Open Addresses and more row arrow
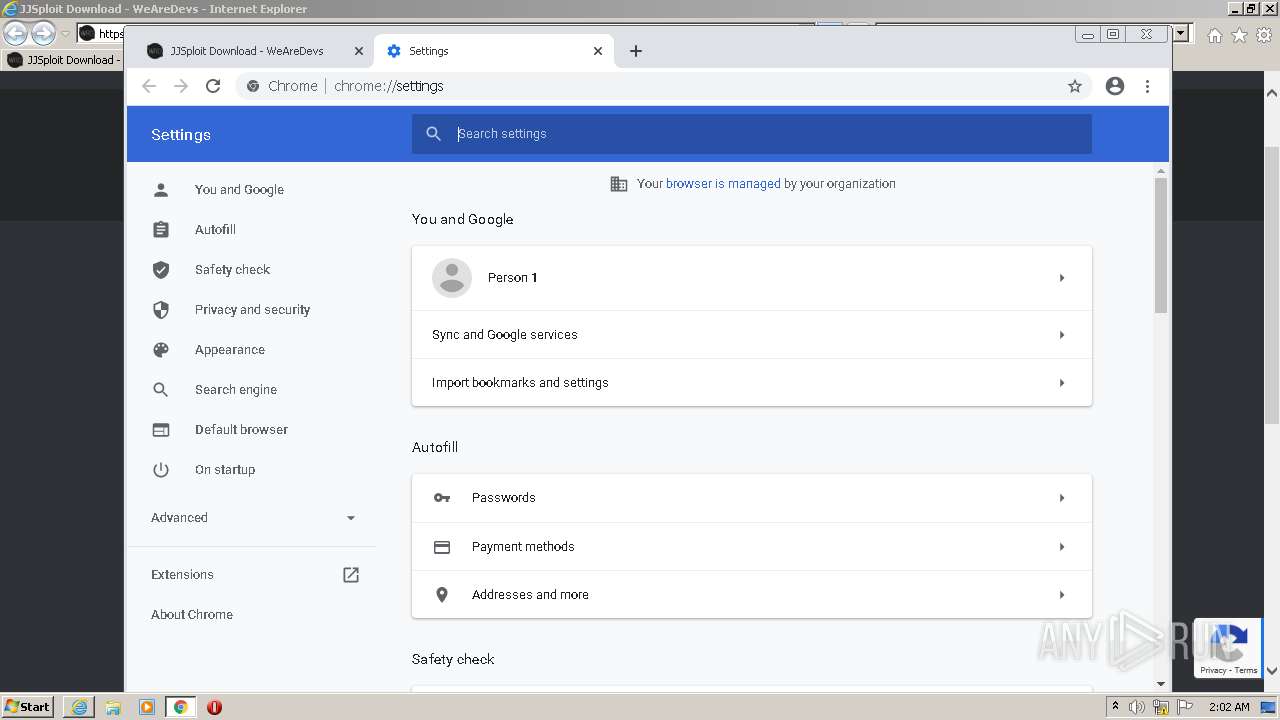This screenshot has height=720, width=1280. (1062, 595)
